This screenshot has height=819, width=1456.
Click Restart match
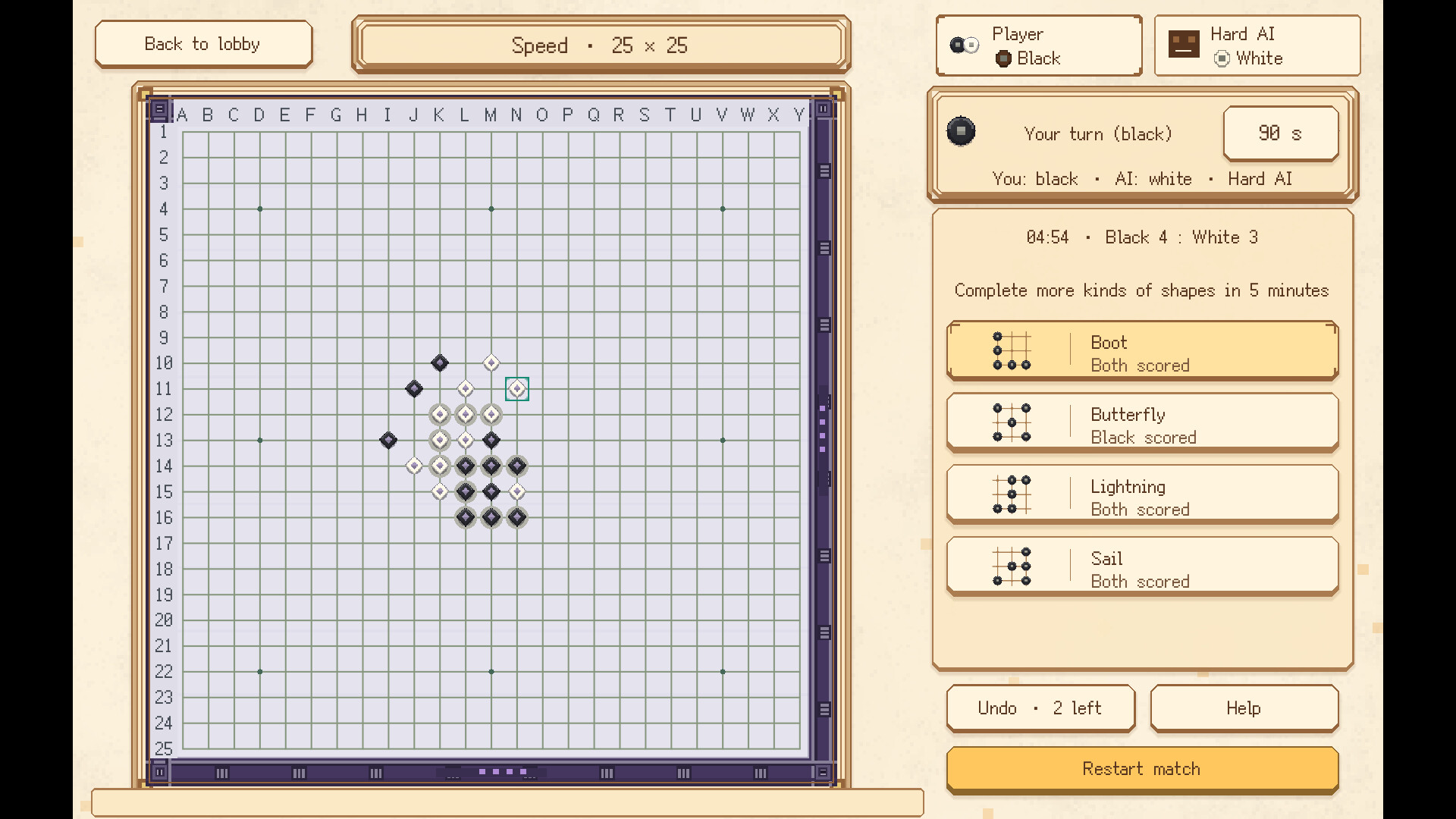[x=1142, y=769]
